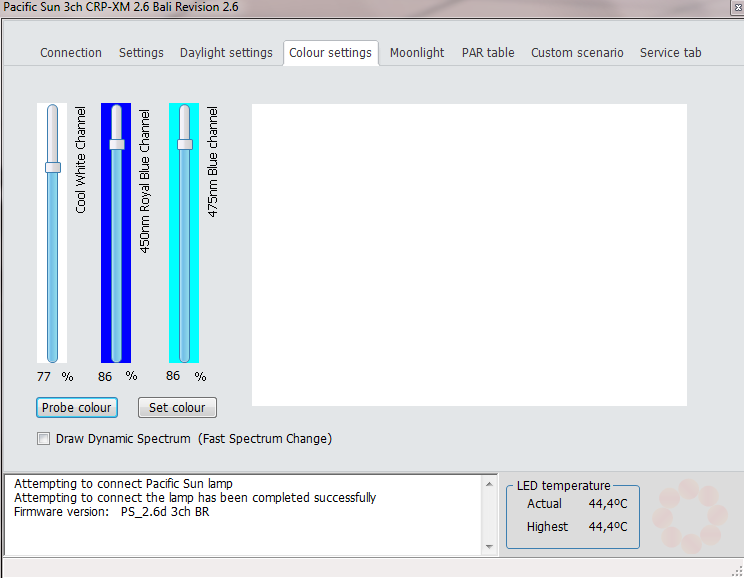Click the Probe colour button
This screenshot has width=744, height=578.
pos(77,408)
